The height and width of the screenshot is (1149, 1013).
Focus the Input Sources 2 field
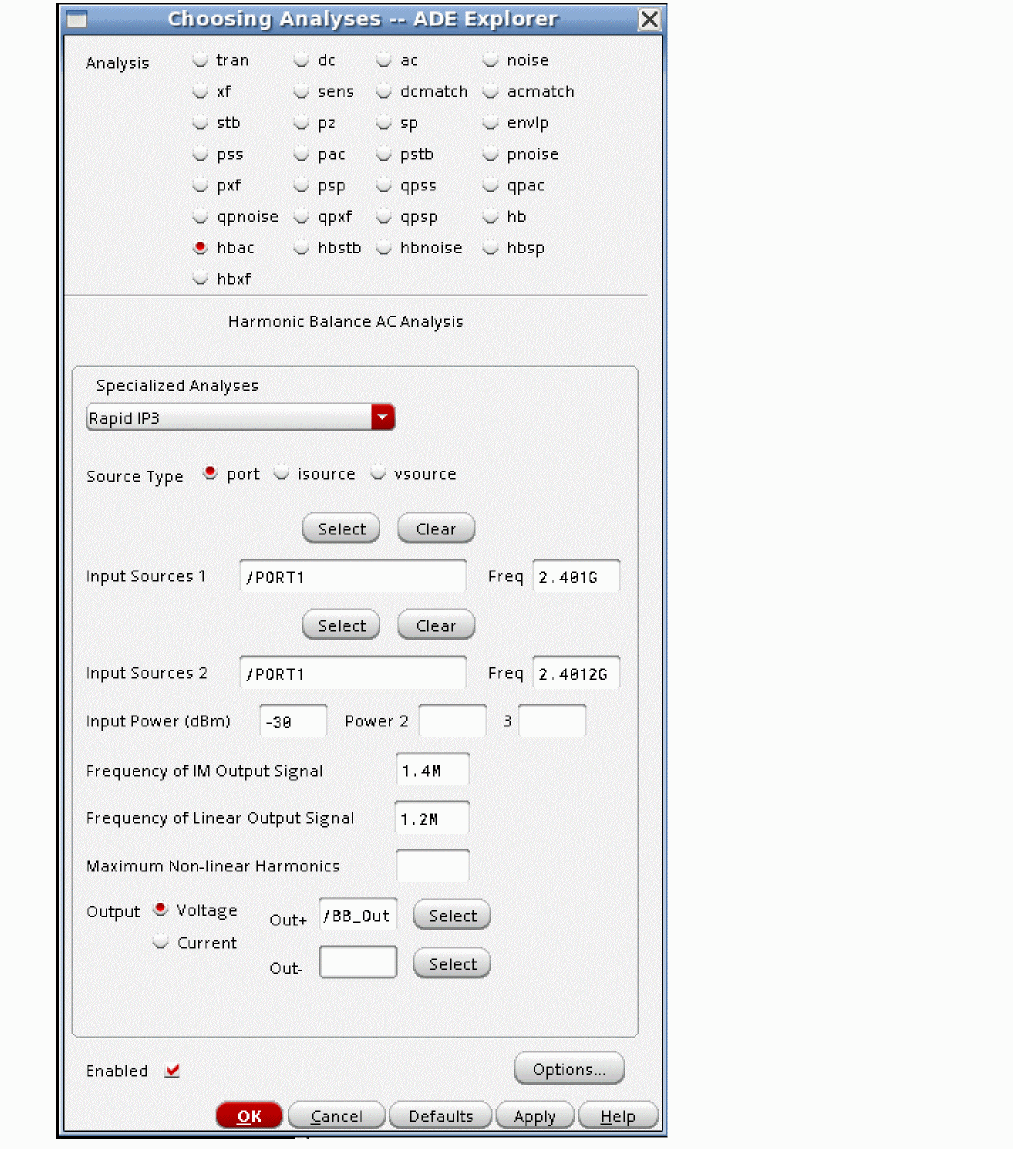(x=353, y=673)
